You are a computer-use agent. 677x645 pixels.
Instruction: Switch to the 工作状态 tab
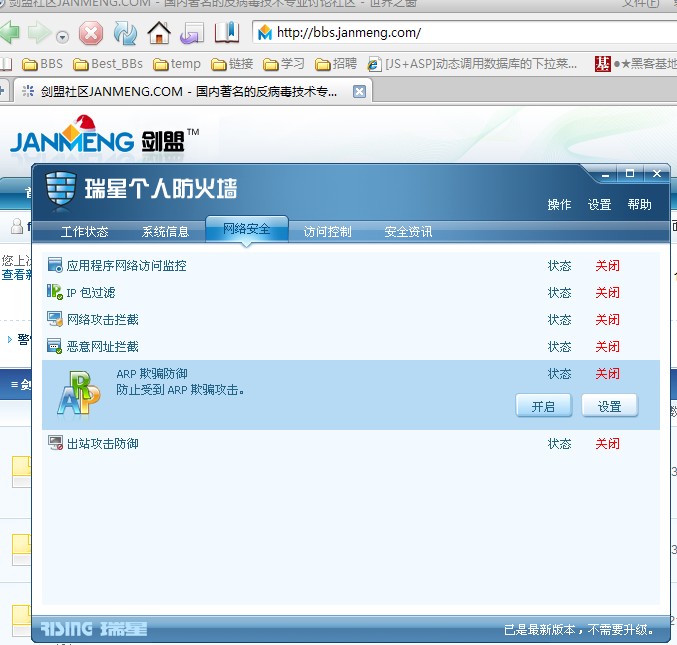click(85, 232)
